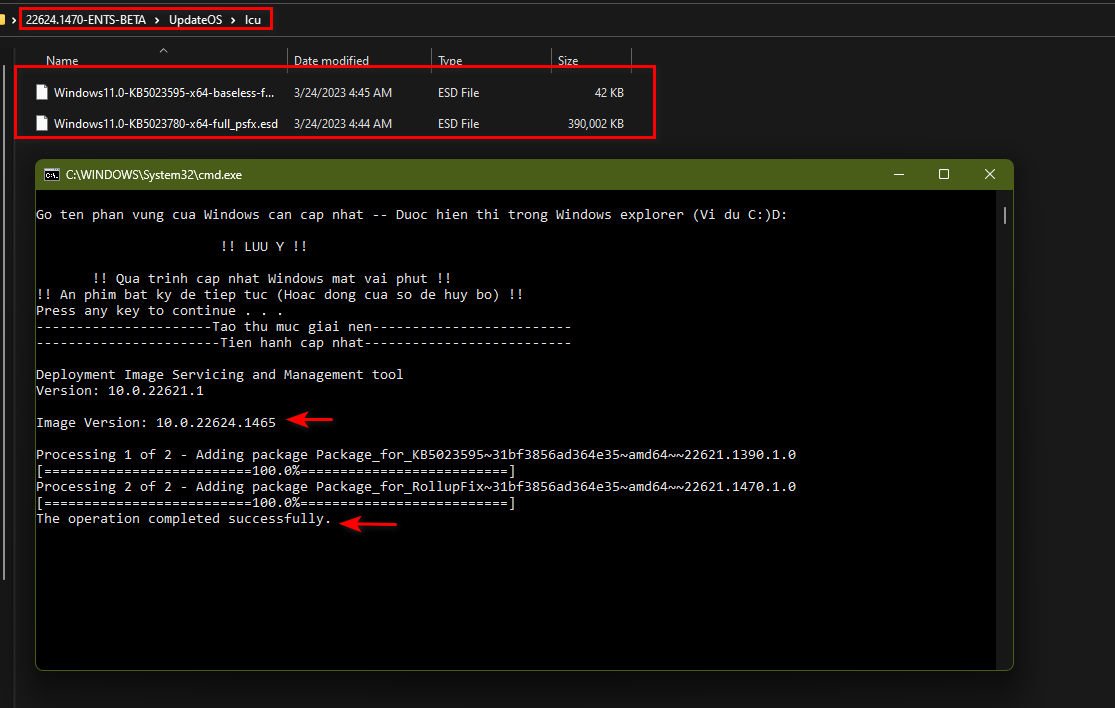
Task: Click the 'Go ten phan vung' prompt line
Action: tap(412, 215)
